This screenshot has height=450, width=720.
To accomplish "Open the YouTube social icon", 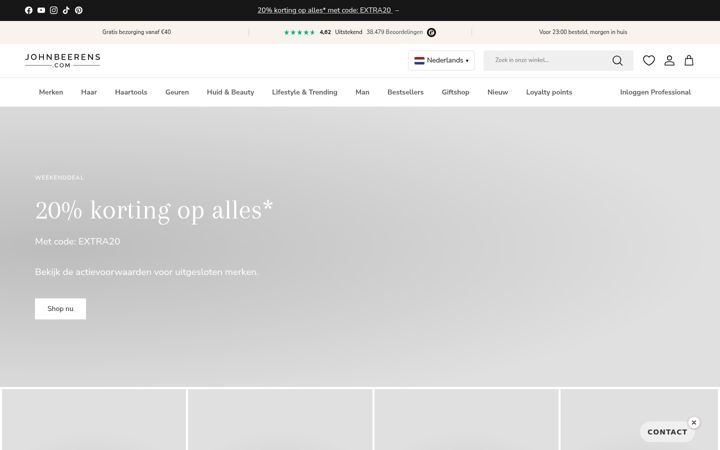I will tap(41, 10).
